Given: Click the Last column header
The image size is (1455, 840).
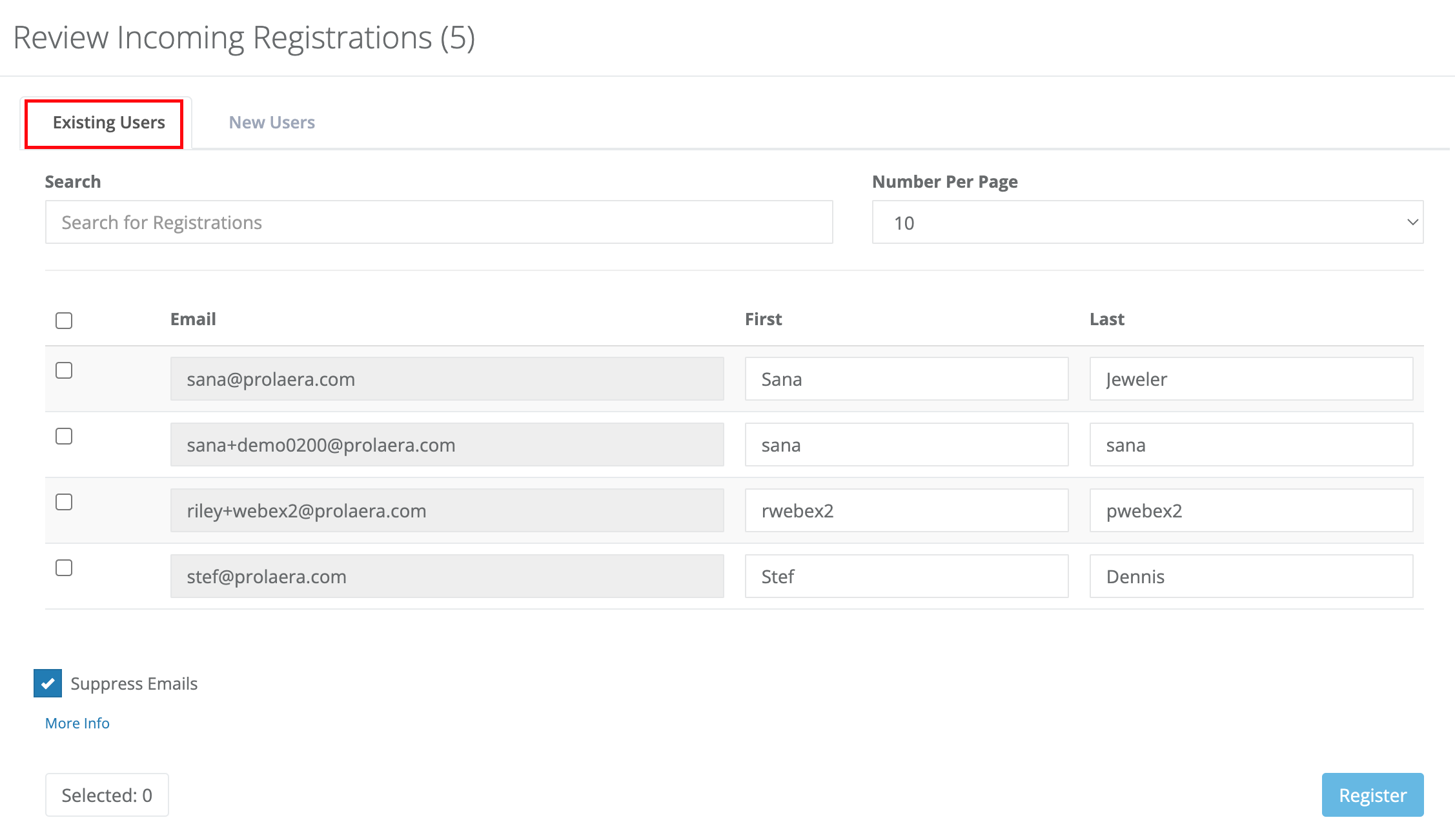Looking at the screenshot, I should click(1107, 319).
